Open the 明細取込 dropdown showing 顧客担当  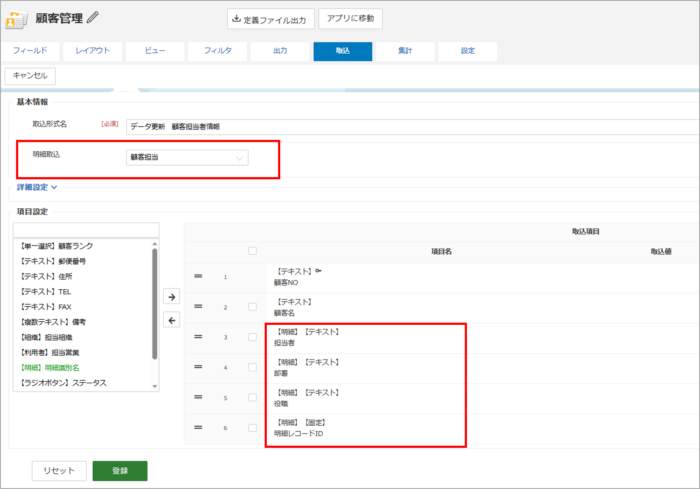click(x=187, y=158)
